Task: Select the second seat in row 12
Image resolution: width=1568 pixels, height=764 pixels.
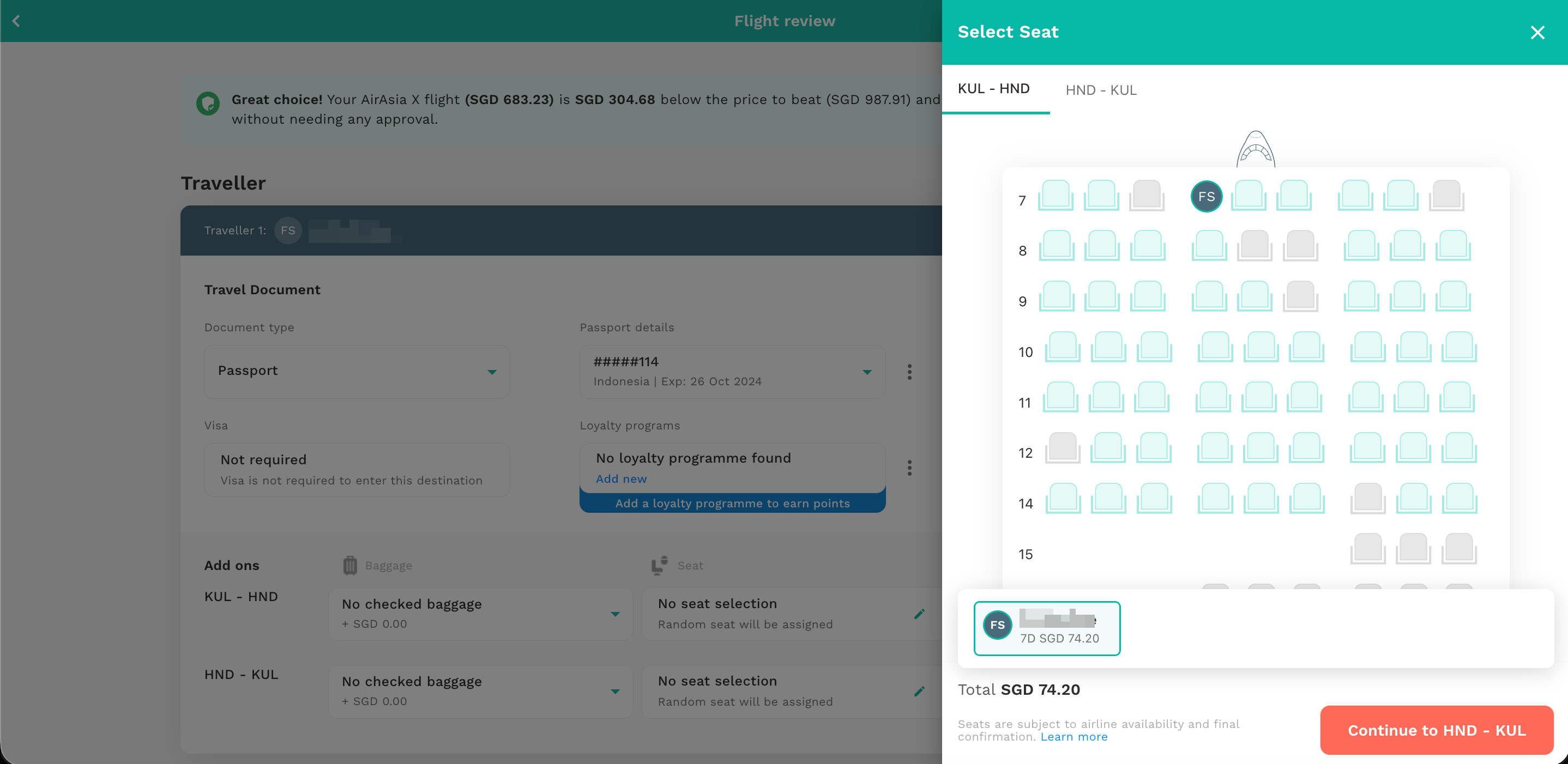Action: [x=1108, y=447]
